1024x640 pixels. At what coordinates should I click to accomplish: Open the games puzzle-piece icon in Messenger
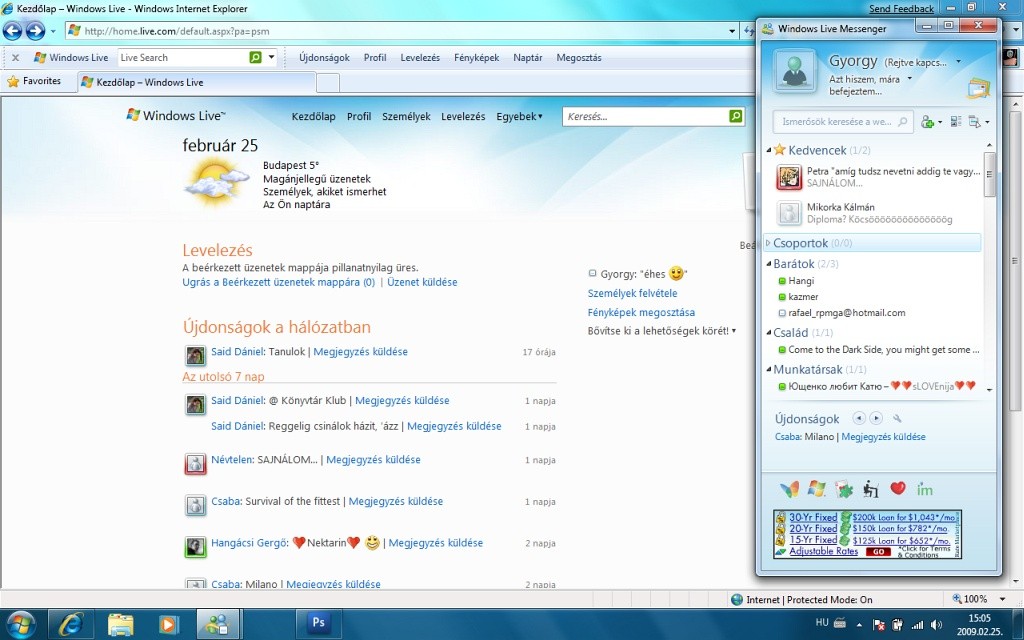(843, 489)
